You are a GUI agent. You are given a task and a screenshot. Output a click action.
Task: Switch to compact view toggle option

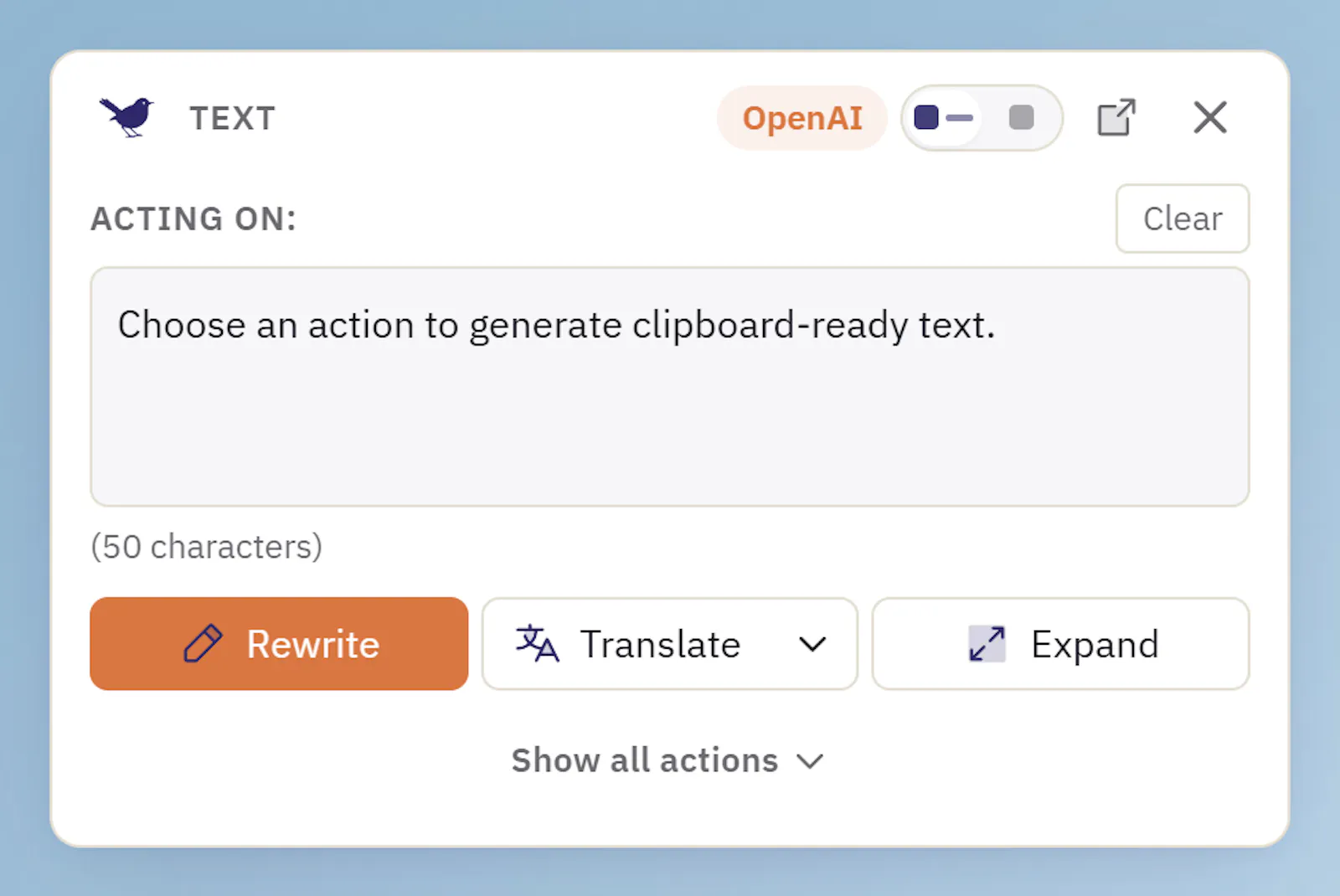944,118
